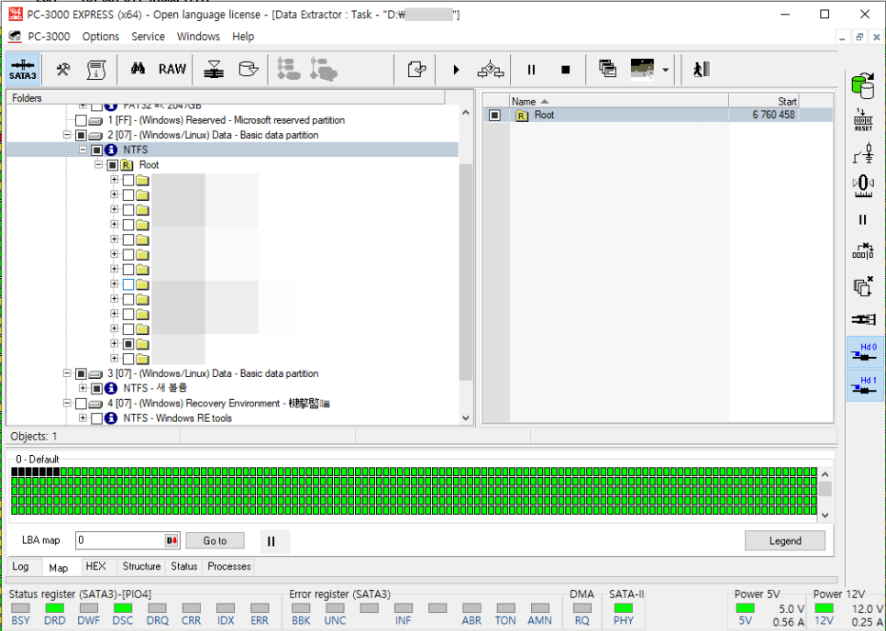The image size is (886, 631).
Task: Click the flowchart icon next to play
Action: click(490, 69)
